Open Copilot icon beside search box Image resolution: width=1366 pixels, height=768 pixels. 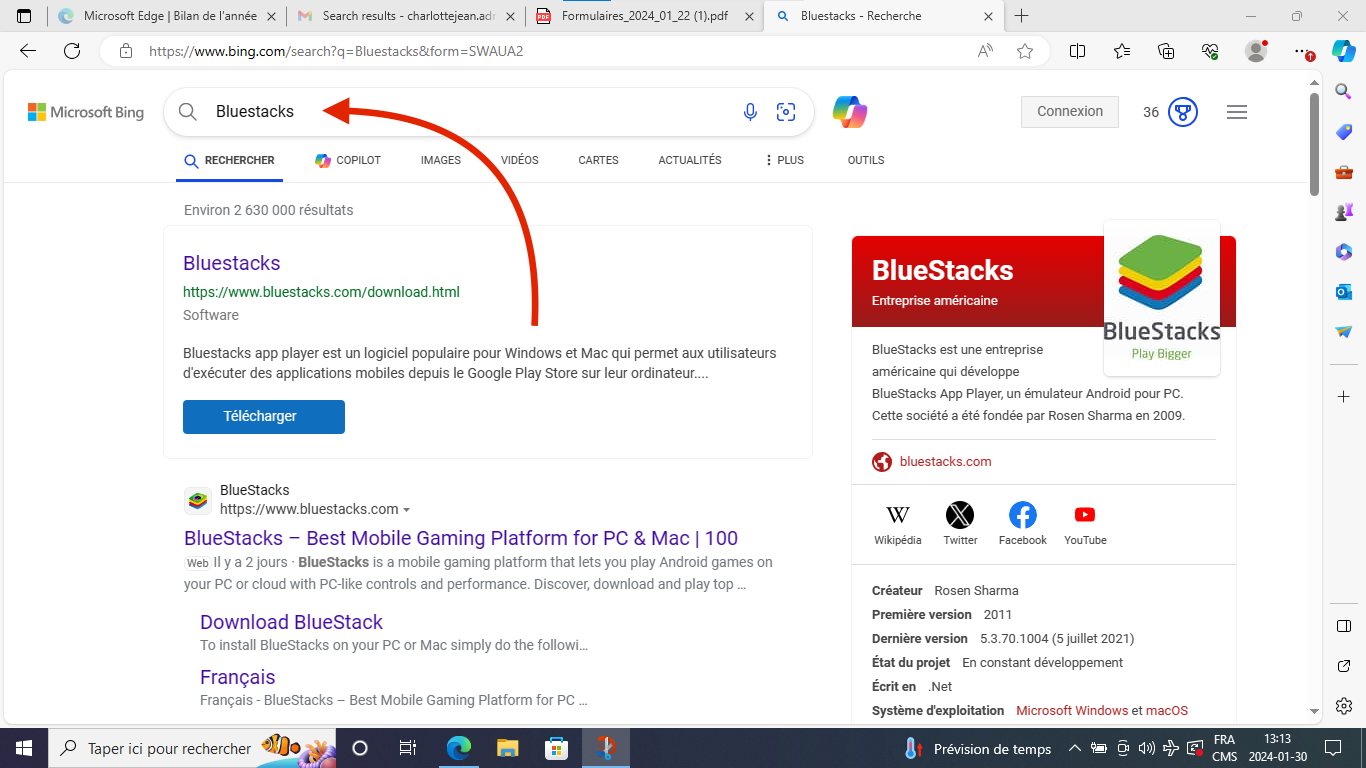point(850,112)
